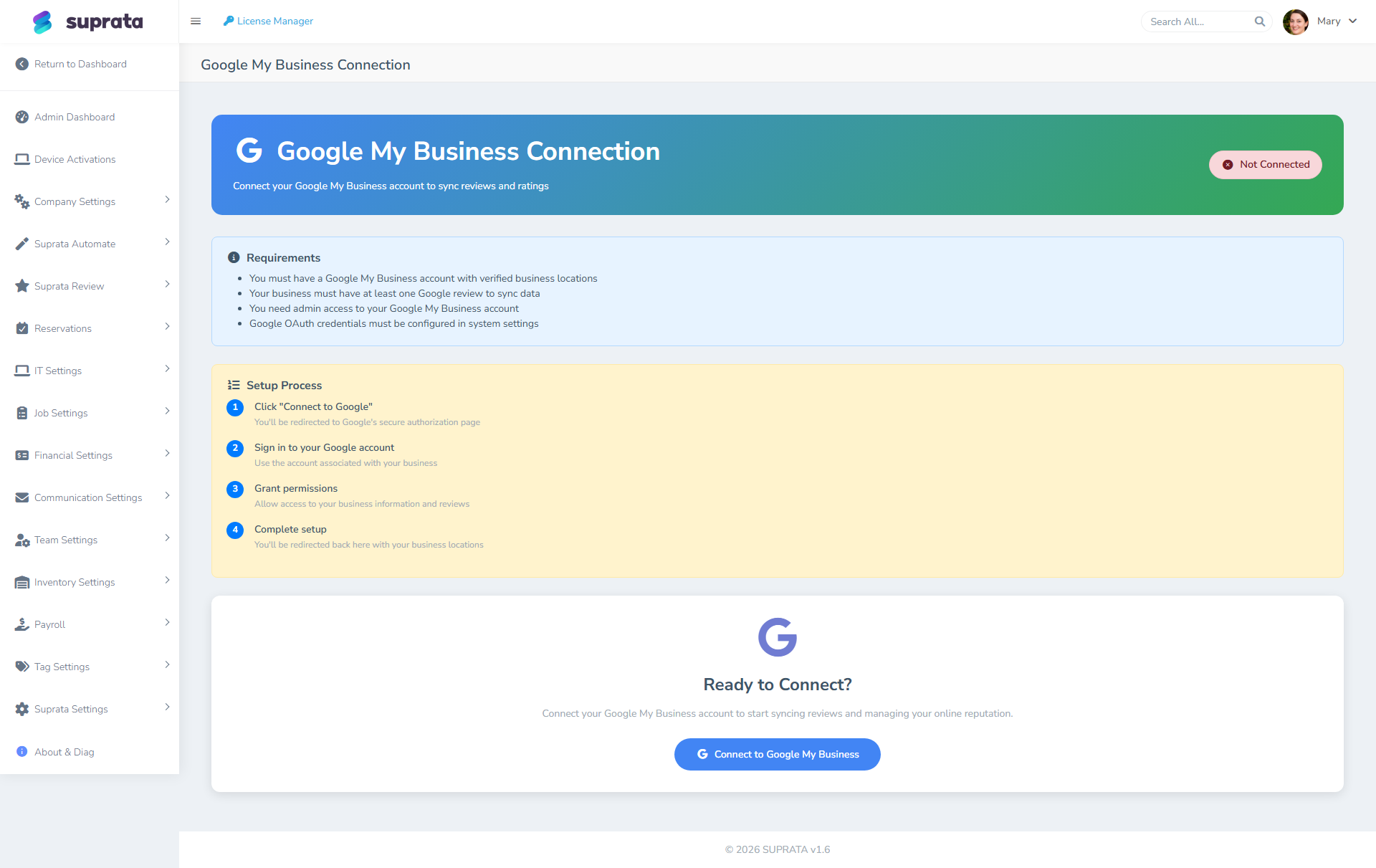The width and height of the screenshot is (1376, 868).
Task: Click the Suprata logo
Action: point(87,22)
